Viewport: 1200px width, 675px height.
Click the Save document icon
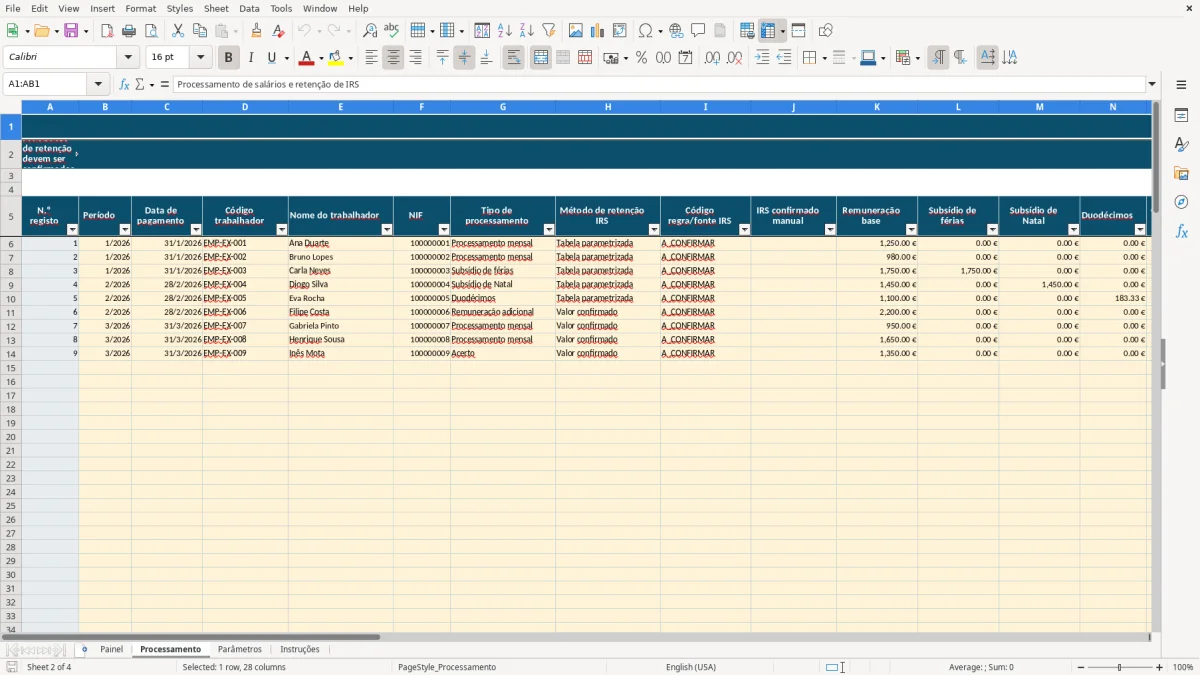[x=71, y=31]
